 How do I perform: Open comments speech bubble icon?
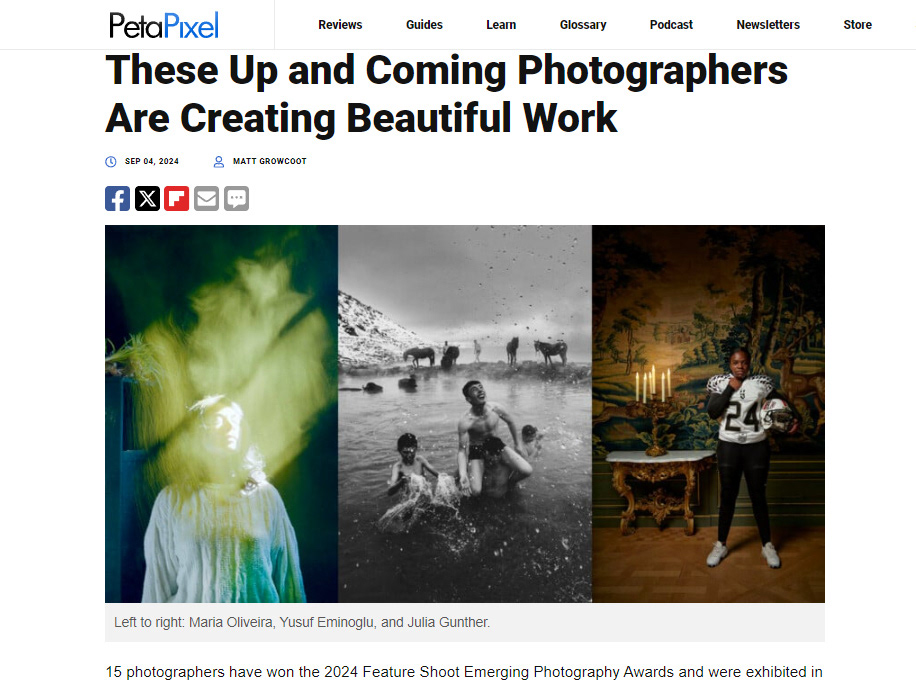point(237,199)
